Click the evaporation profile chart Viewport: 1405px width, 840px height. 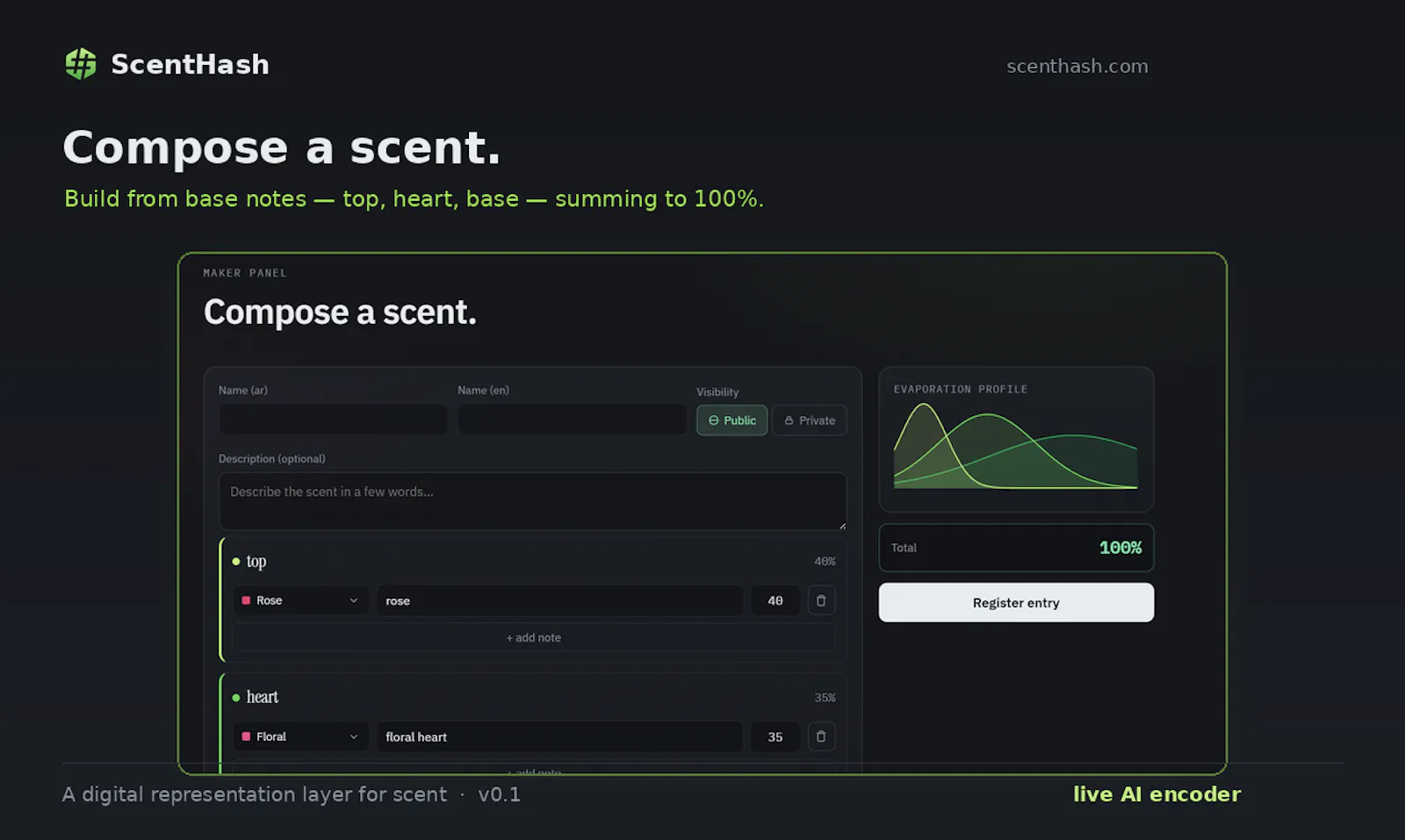coord(1016,446)
